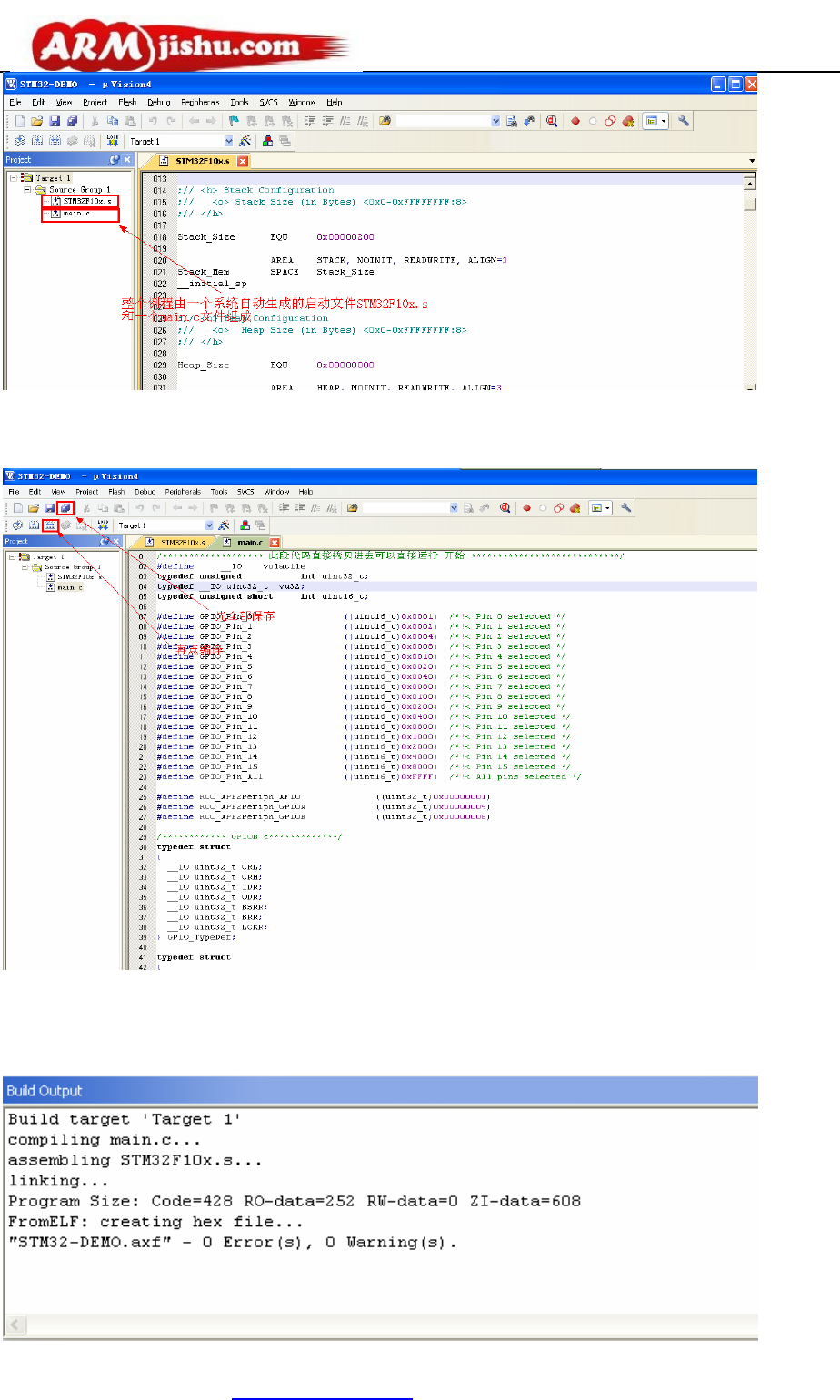The width and height of the screenshot is (840, 1400).
Task: Insert breakpoint via red dot, upper window
Action: 575,121
